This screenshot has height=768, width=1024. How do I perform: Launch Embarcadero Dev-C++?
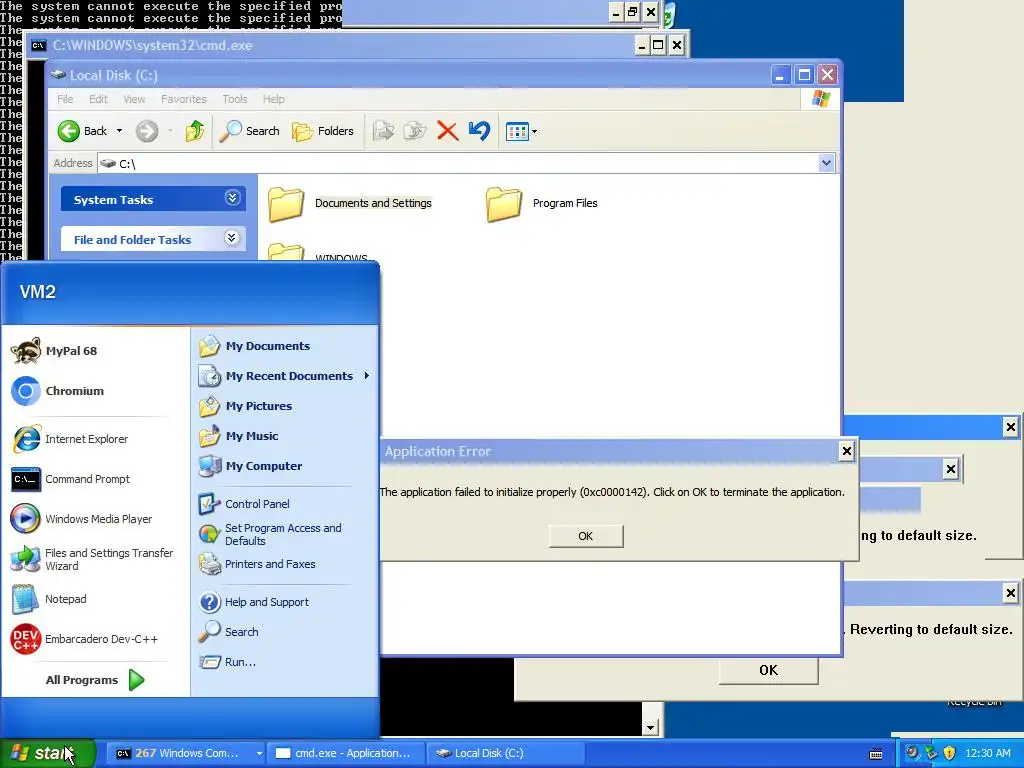pyautogui.click(x=85, y=639)
